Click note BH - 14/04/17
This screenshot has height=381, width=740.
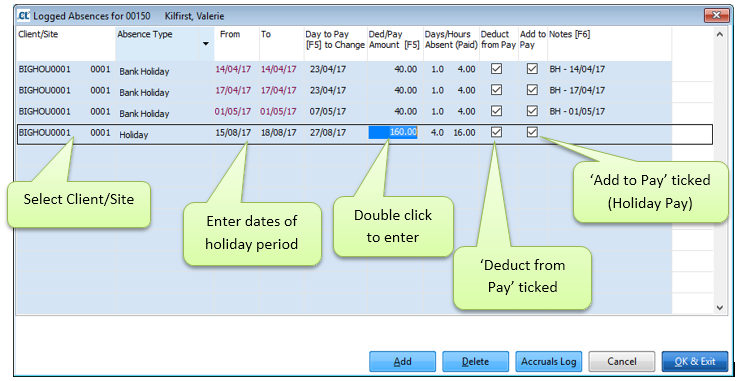tap(577, 69)
